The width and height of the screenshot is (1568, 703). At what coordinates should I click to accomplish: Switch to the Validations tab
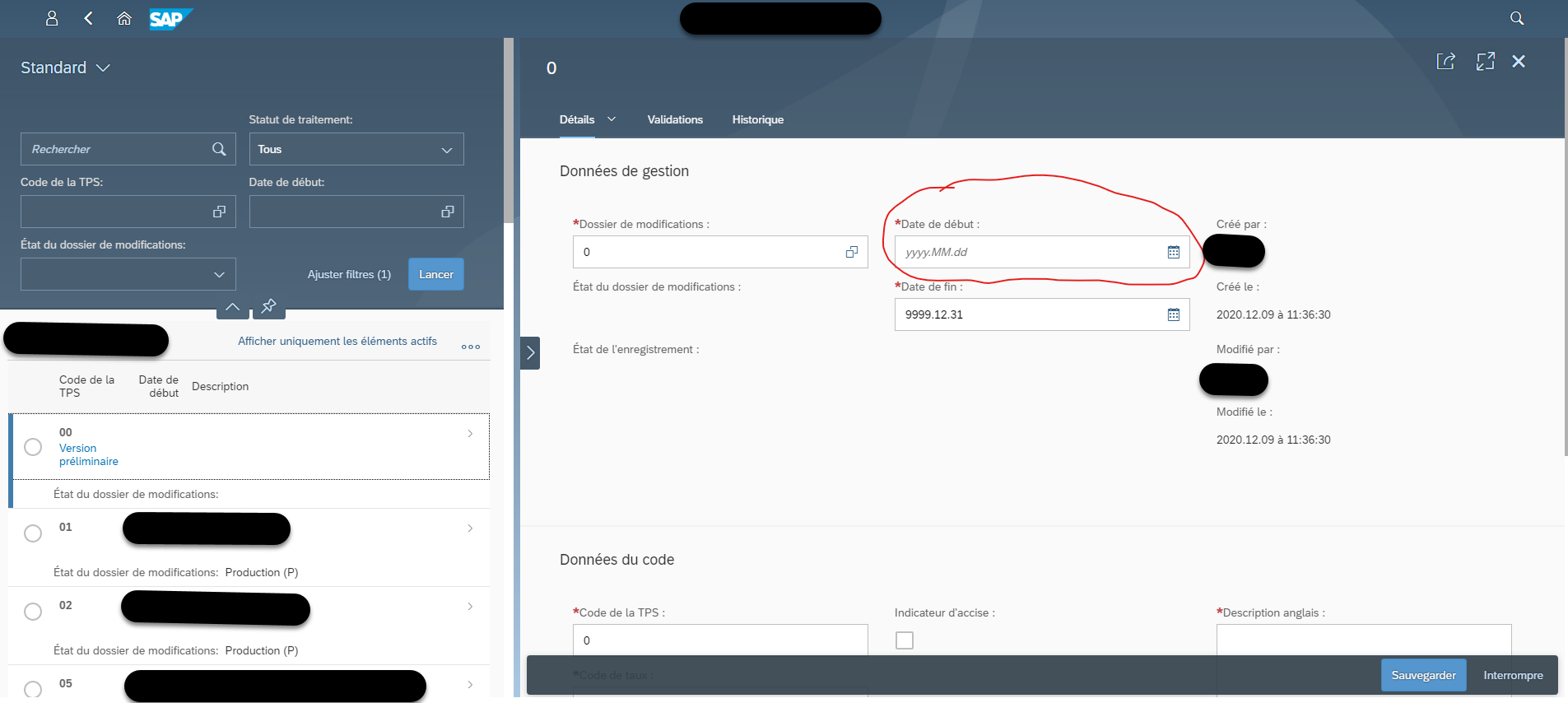click(x=675, y=119)
